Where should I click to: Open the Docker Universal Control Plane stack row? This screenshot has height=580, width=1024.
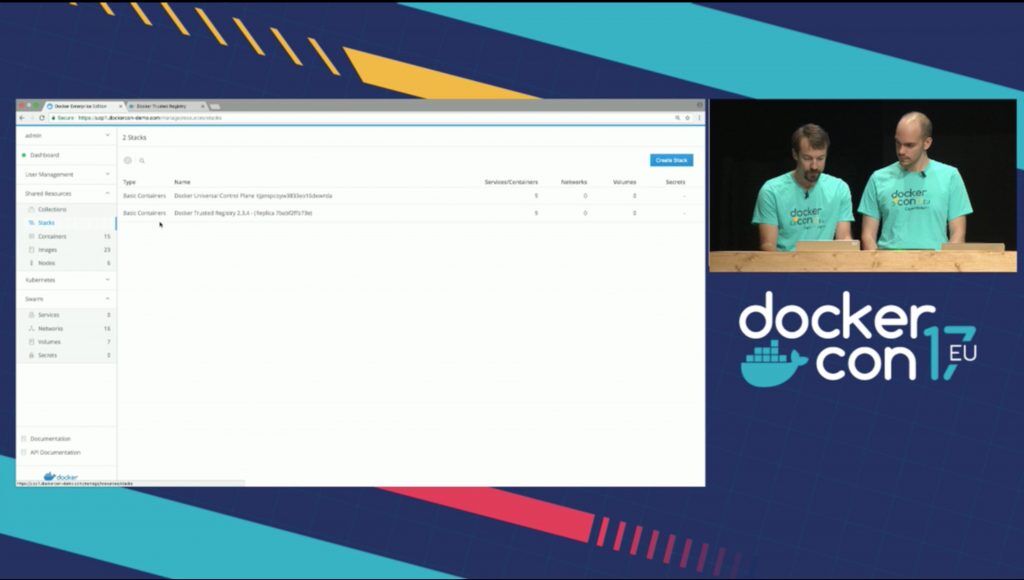[x=253, y=196]
